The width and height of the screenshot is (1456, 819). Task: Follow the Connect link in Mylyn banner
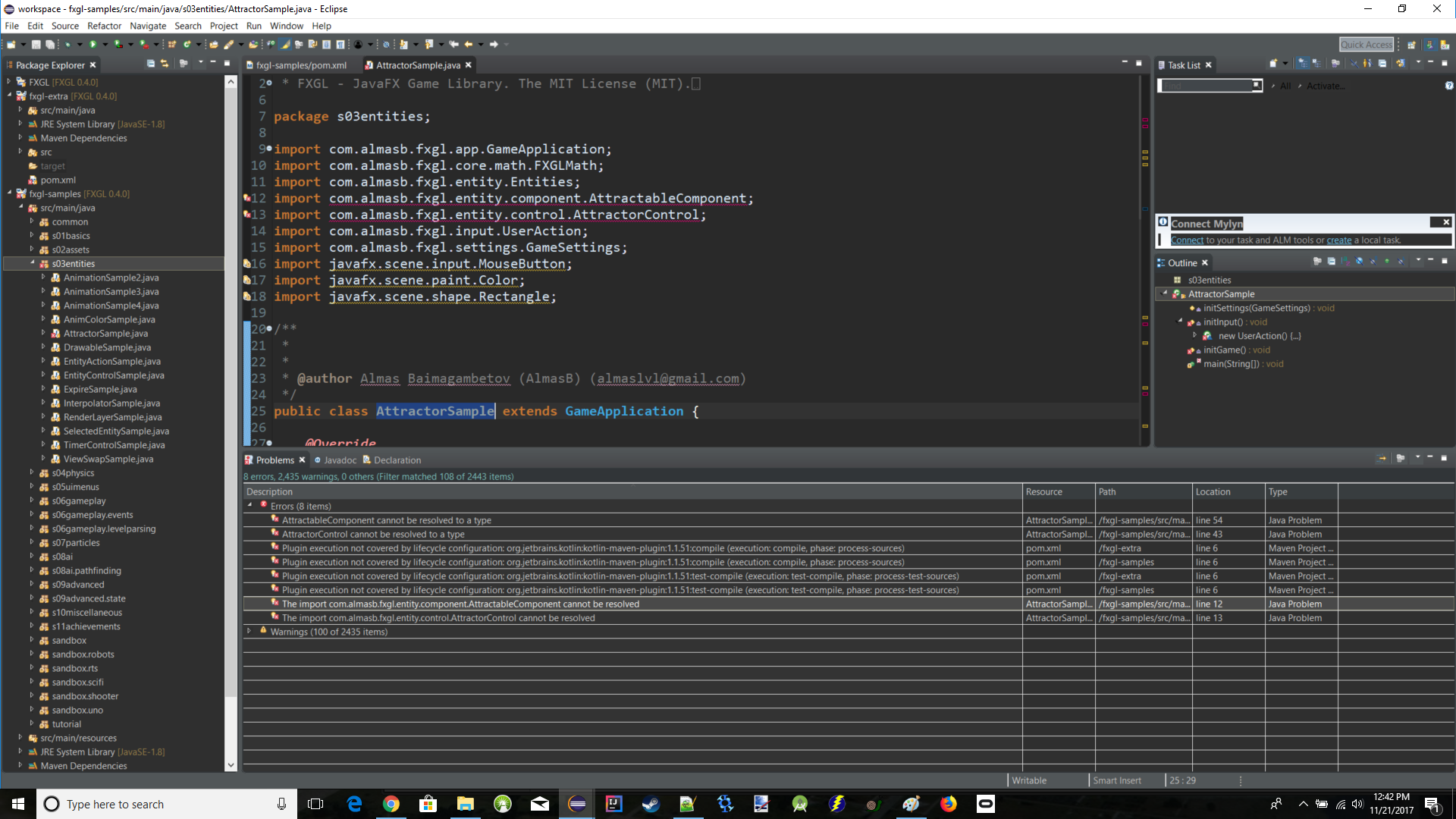coord(1187,240)
